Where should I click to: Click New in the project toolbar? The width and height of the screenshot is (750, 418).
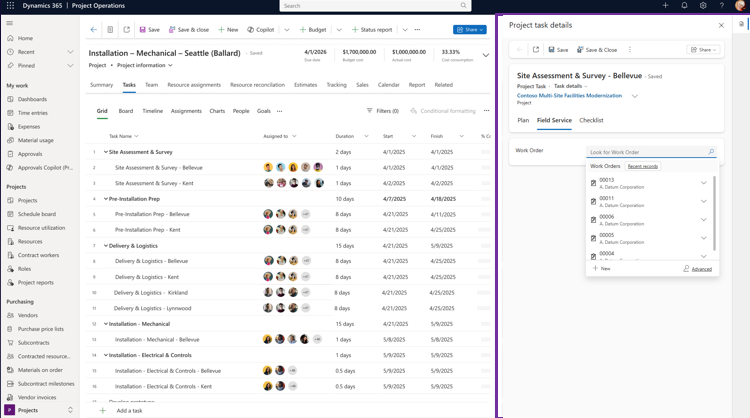tap(228, 30)
